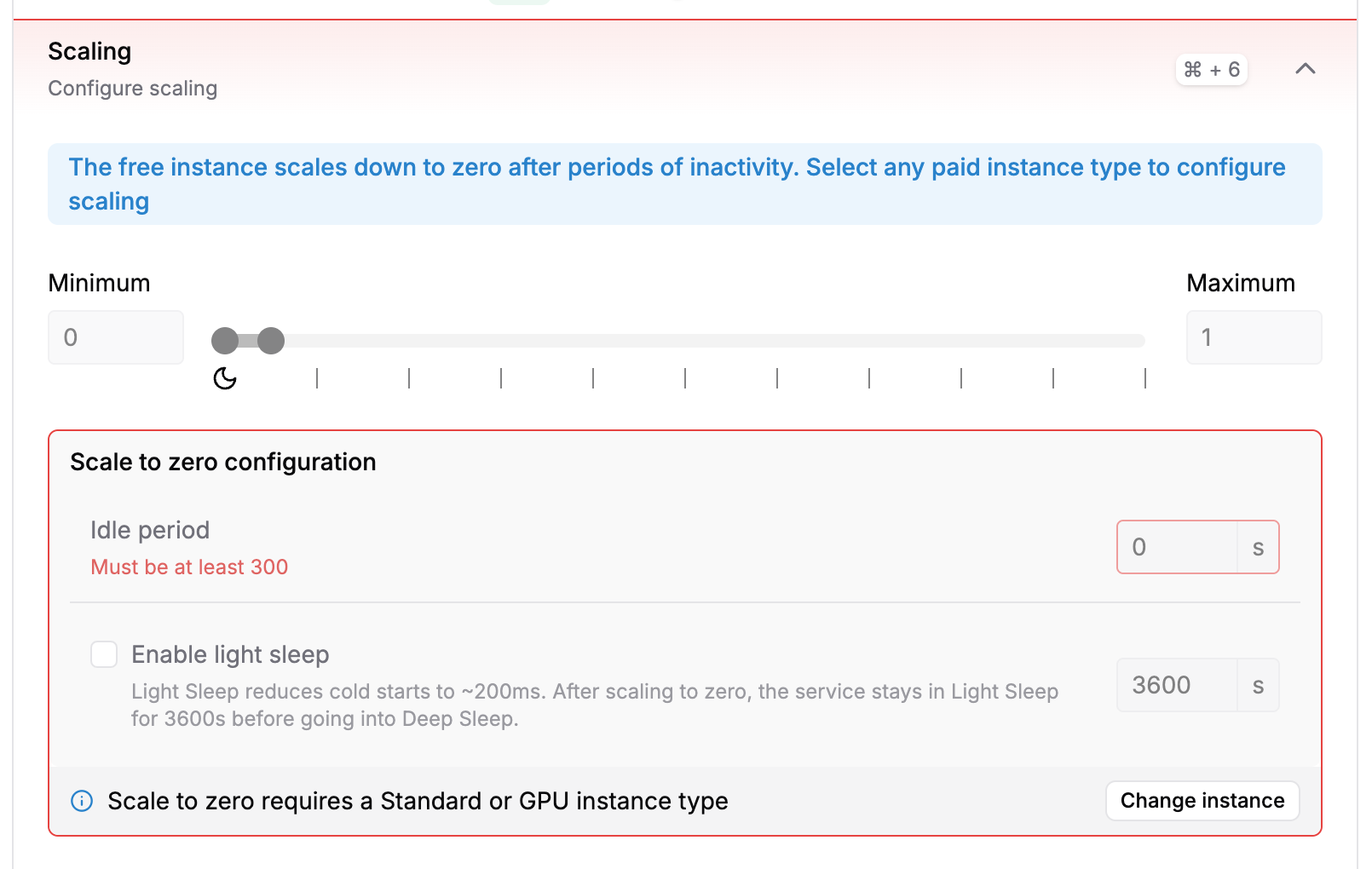Image resolution: width=1372 pixels, height=869 pixels.
Task: Click the moon sleep icon below slider
Action: 225,378
